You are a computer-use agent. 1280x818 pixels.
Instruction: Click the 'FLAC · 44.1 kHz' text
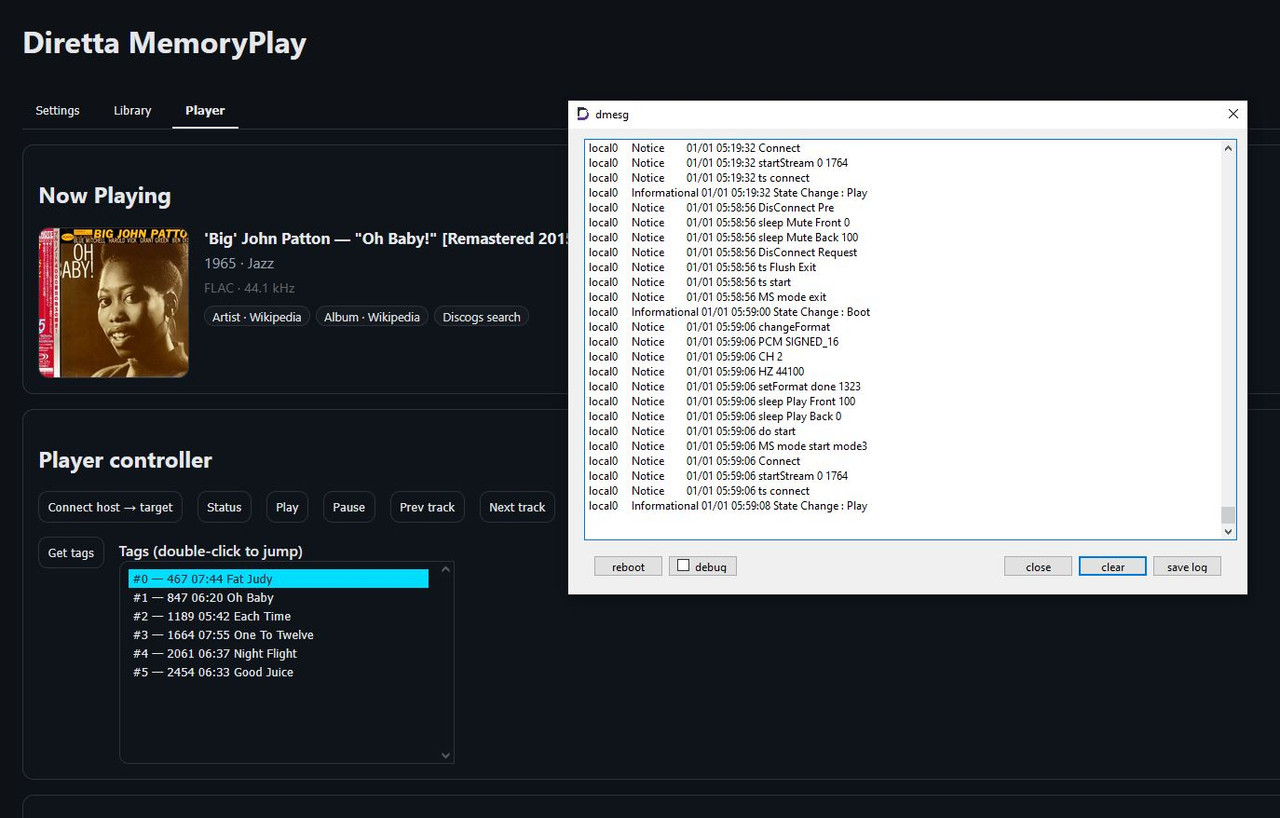[x=250, y=288]
